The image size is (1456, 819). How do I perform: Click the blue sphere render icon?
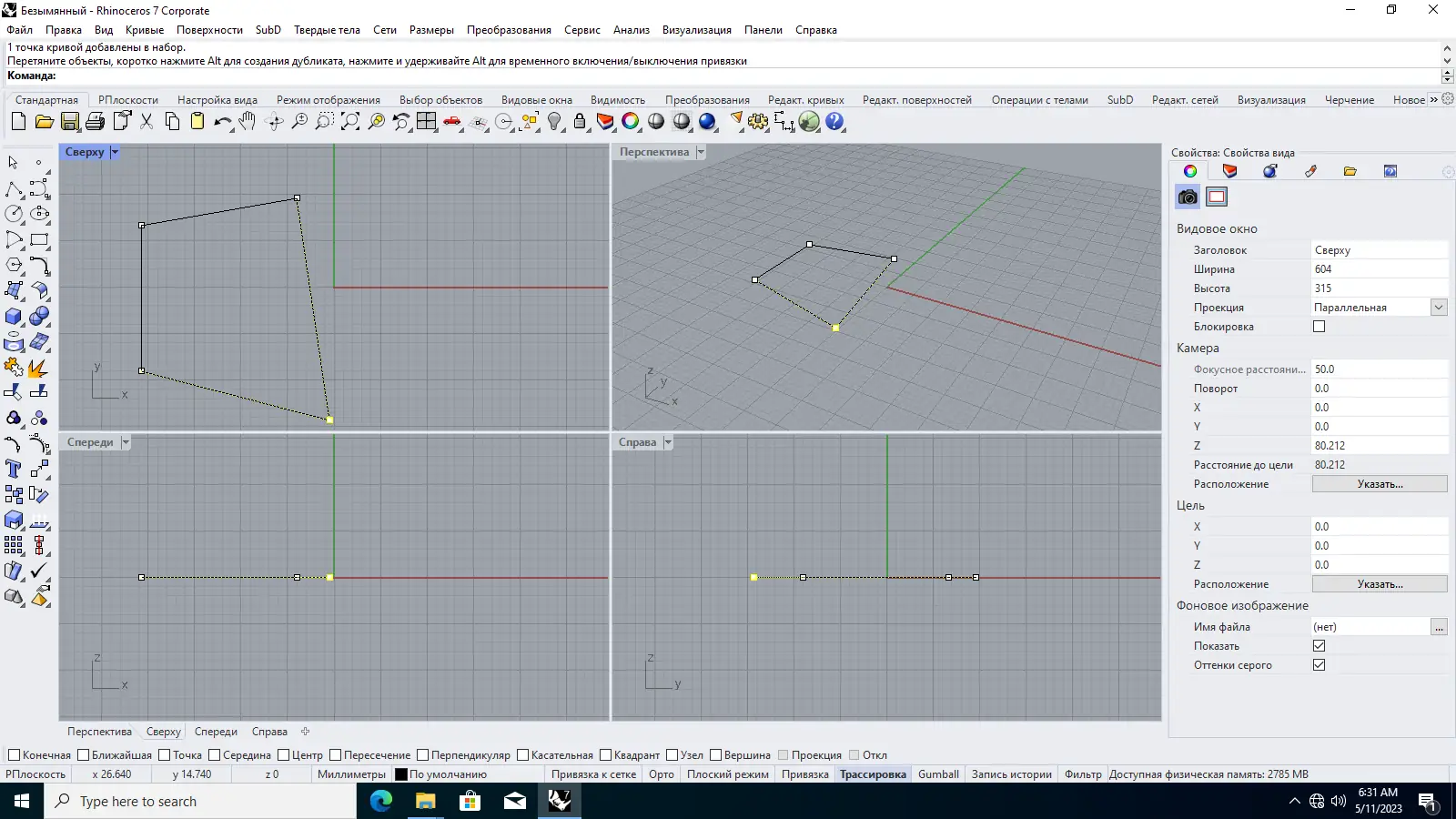point(707,121)
